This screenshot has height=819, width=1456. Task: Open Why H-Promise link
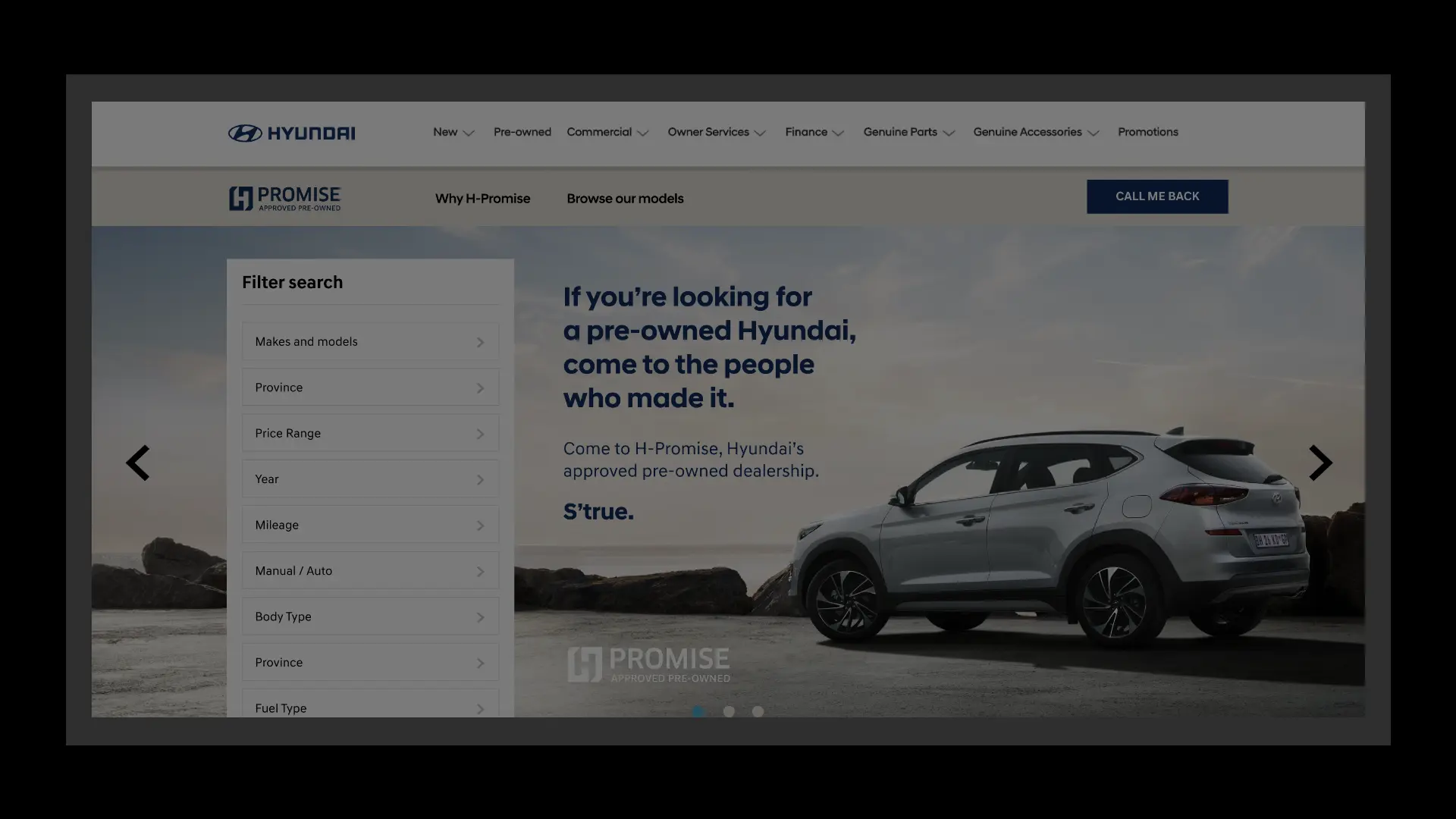pos(482,199)
